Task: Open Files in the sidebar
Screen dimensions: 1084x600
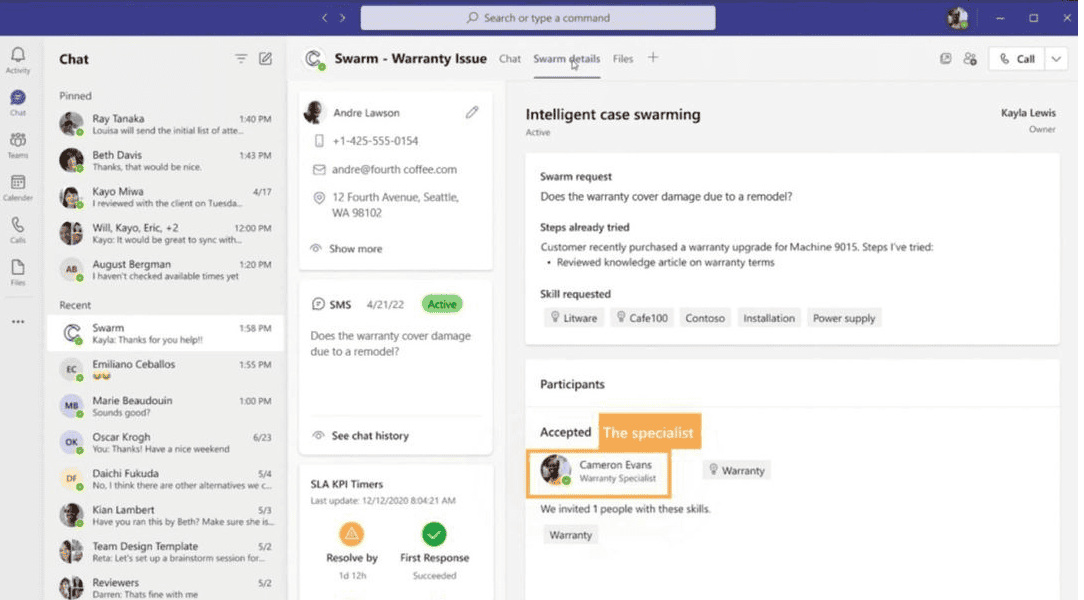Action: tap(18, 272)
